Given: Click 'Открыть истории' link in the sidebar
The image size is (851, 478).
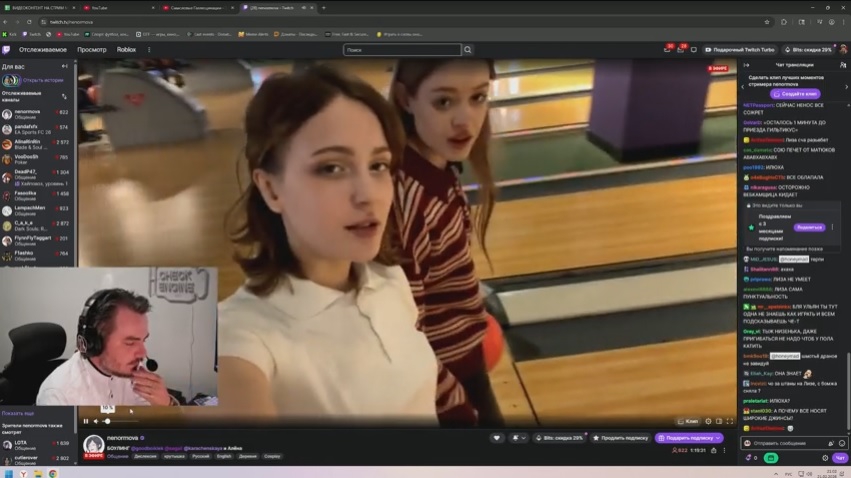Looking at the screenshot, I should click(43, 80).
